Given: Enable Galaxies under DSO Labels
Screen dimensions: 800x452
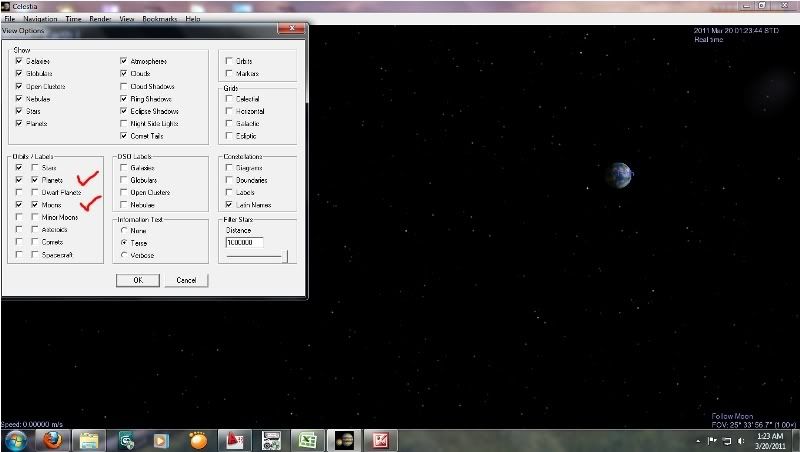Looking at the screenshot, I should click(123, 167).
